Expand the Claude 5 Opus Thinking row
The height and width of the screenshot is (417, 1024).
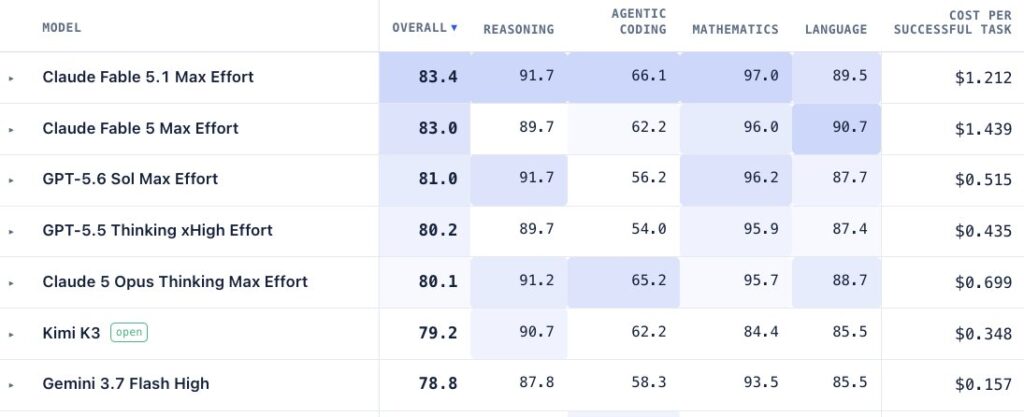tap(10, 283)
